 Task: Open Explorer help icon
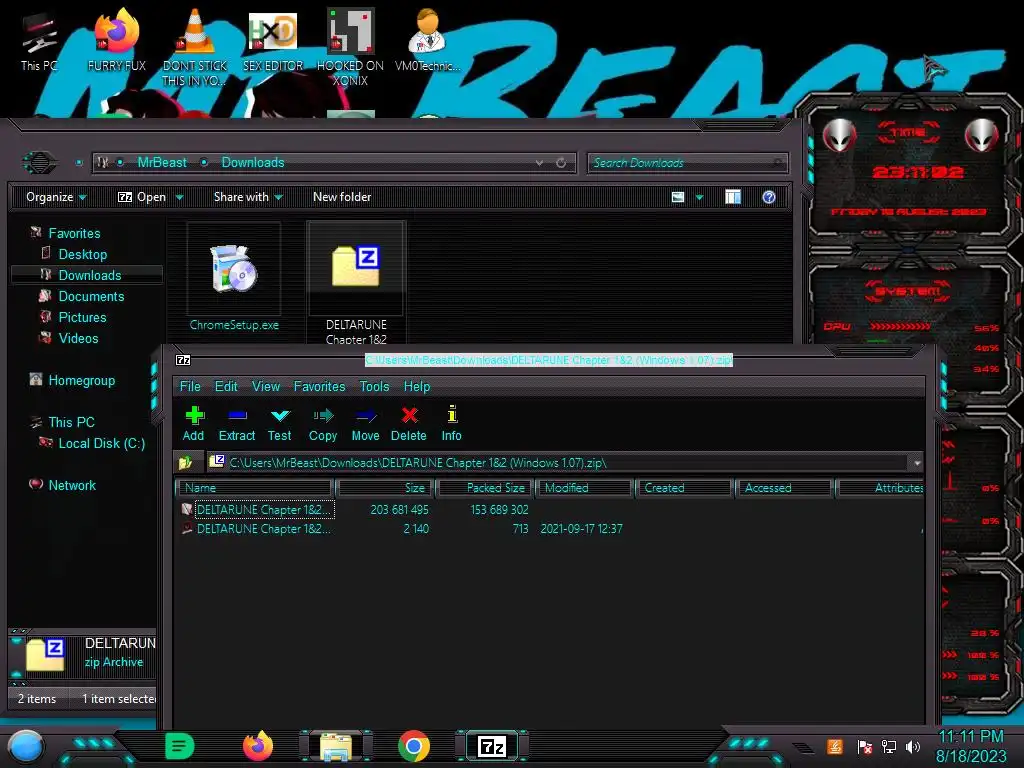769,197
